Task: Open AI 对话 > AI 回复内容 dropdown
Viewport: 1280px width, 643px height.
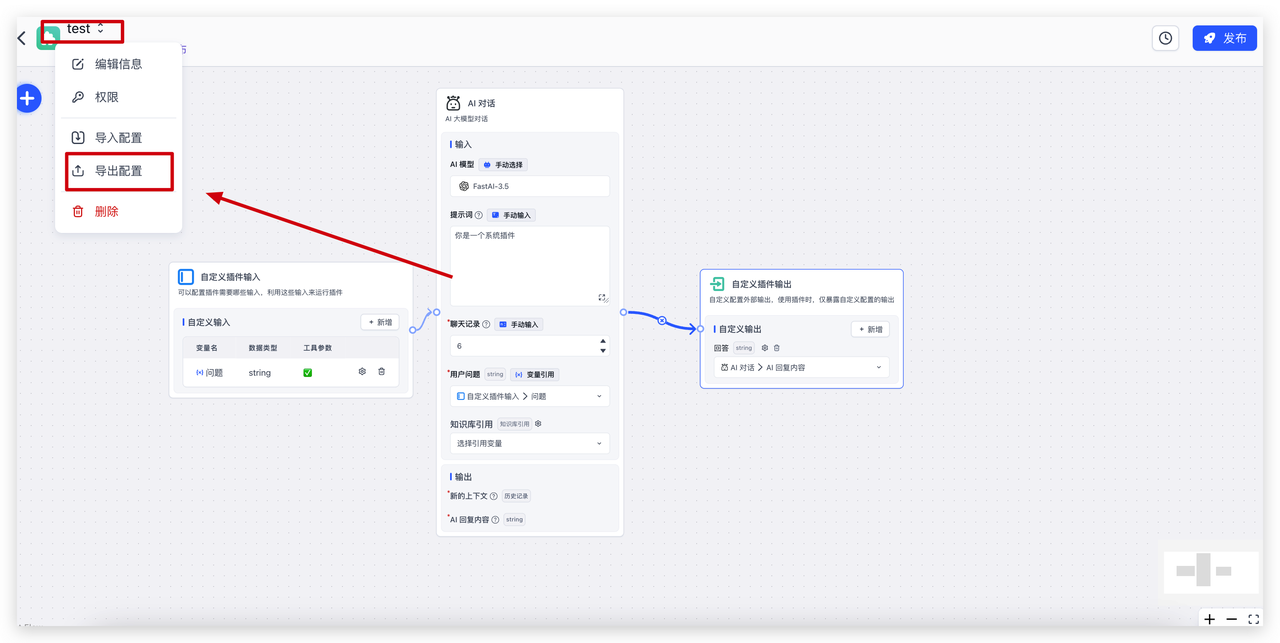Action: [801, 367]
